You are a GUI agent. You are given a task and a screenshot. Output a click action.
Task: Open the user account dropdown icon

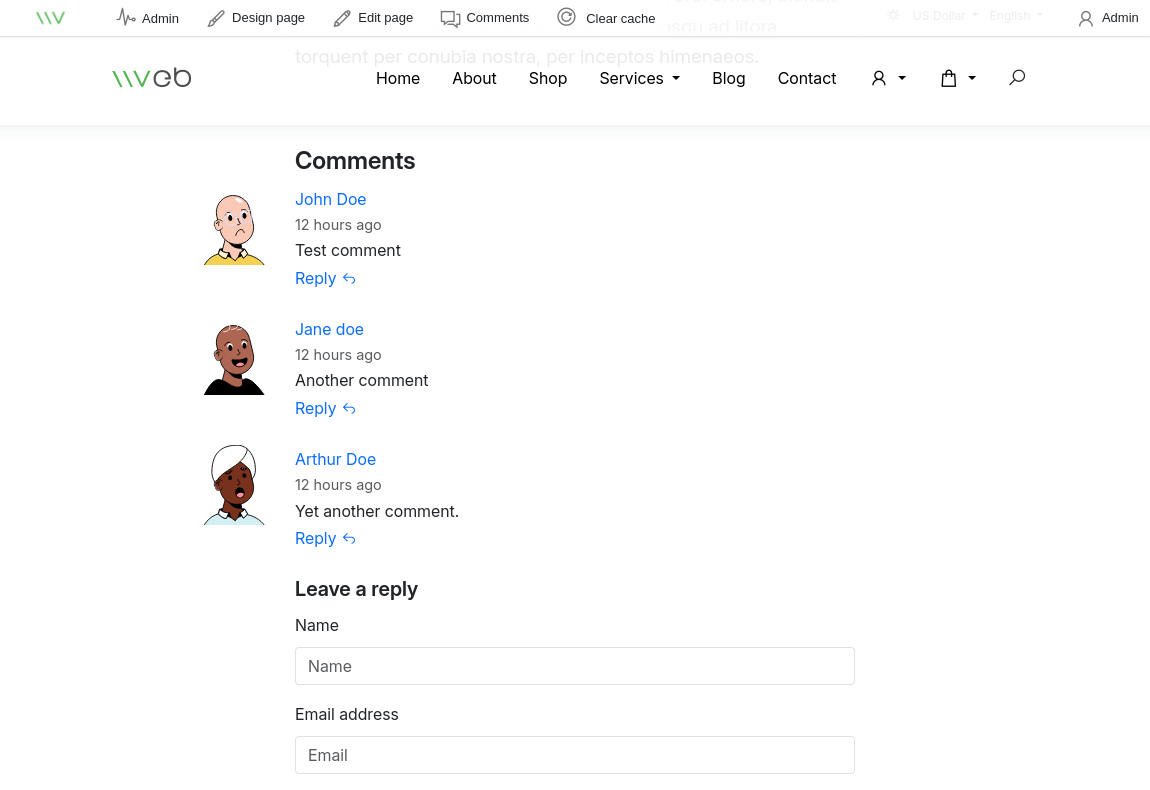click(888, 78)
